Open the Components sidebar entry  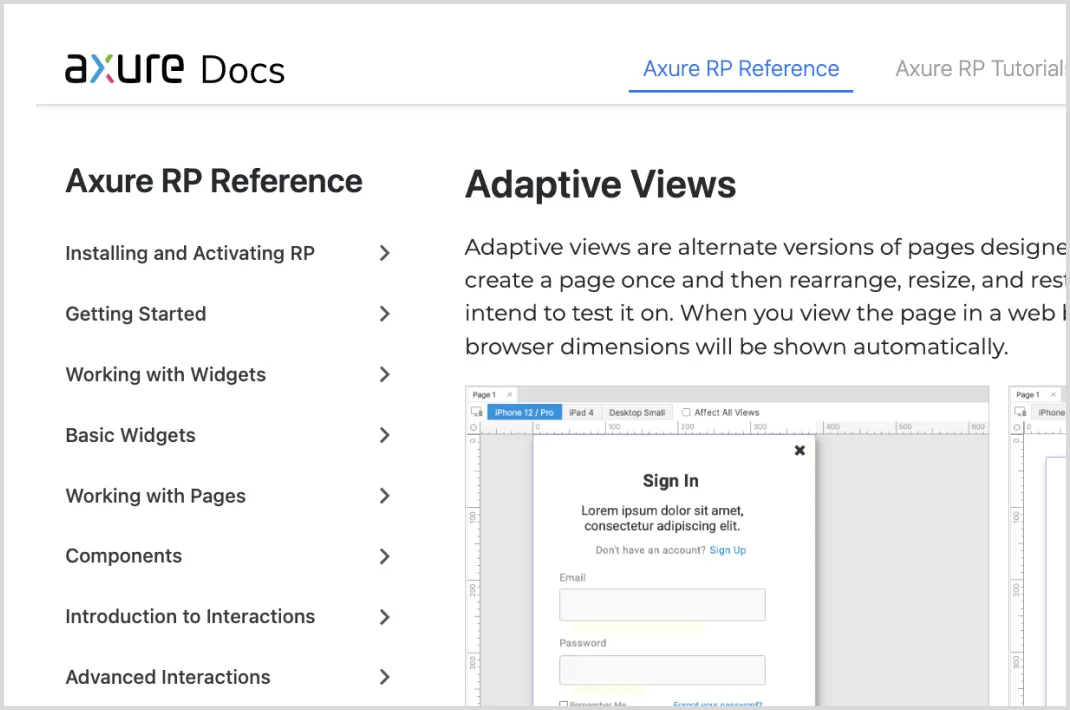pyautogui.click(x=124, y=557)
